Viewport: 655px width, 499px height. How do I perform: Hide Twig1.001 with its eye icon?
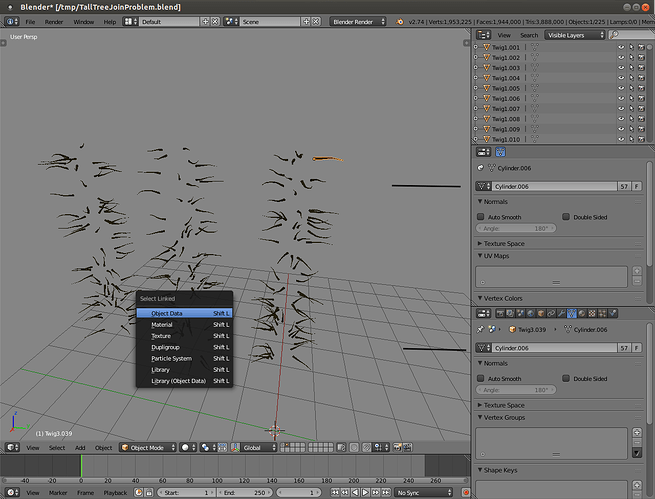pyautogui.click(x=621, y=47)
